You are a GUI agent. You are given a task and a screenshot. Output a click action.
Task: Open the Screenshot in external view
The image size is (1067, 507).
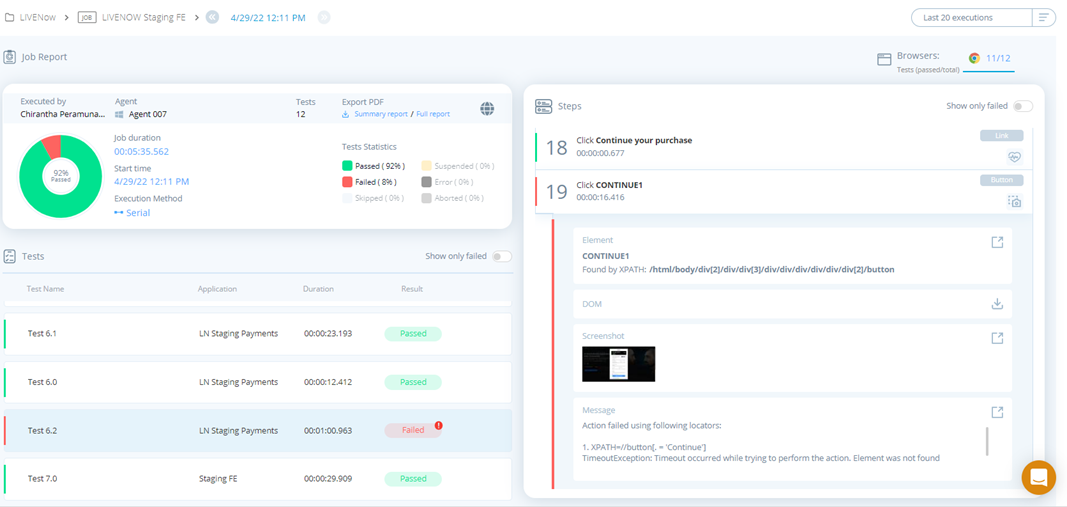coord(997,338)
